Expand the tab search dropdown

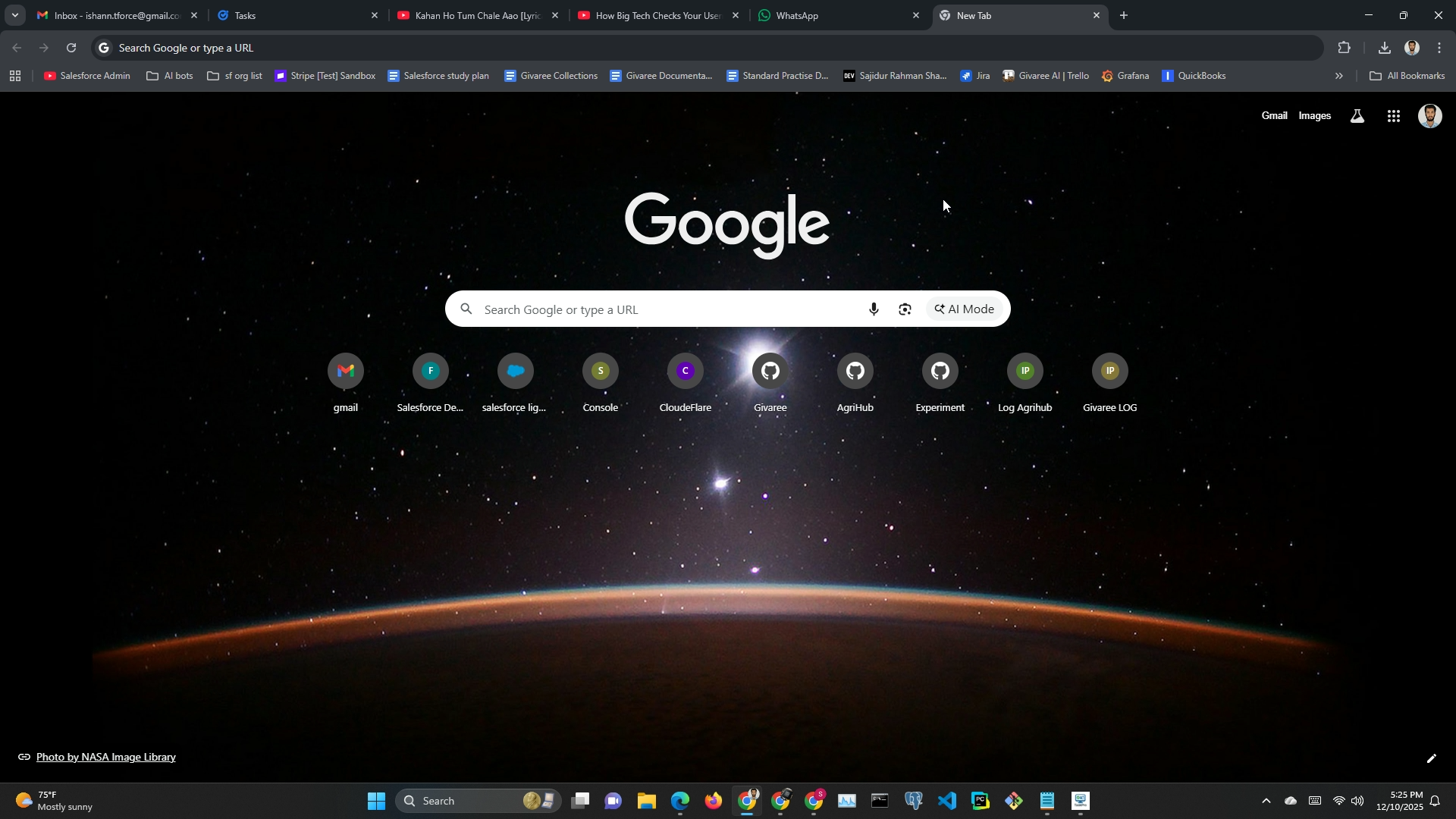tap(14, 15)
